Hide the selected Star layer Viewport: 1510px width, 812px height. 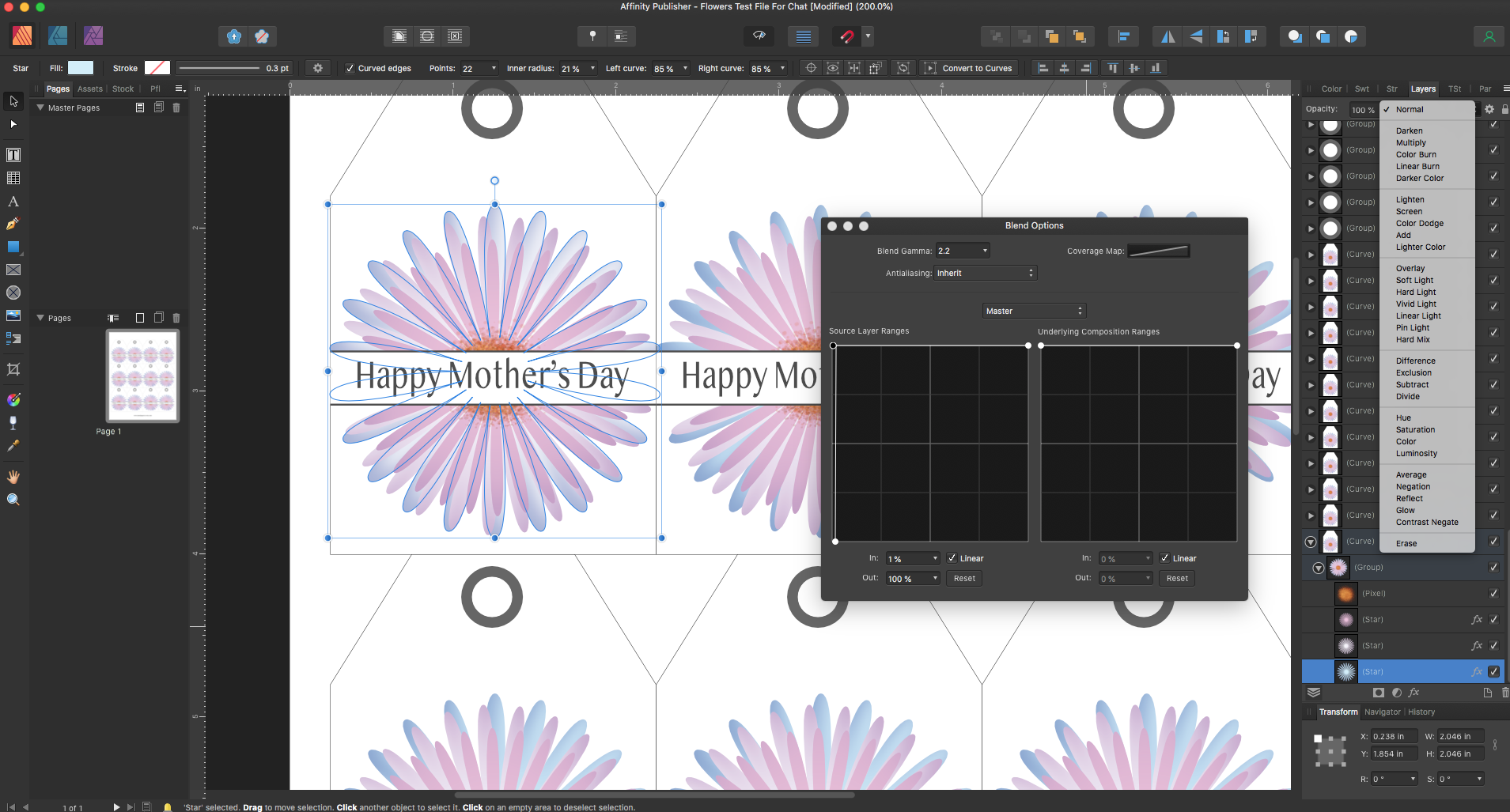pos(1493,671)
